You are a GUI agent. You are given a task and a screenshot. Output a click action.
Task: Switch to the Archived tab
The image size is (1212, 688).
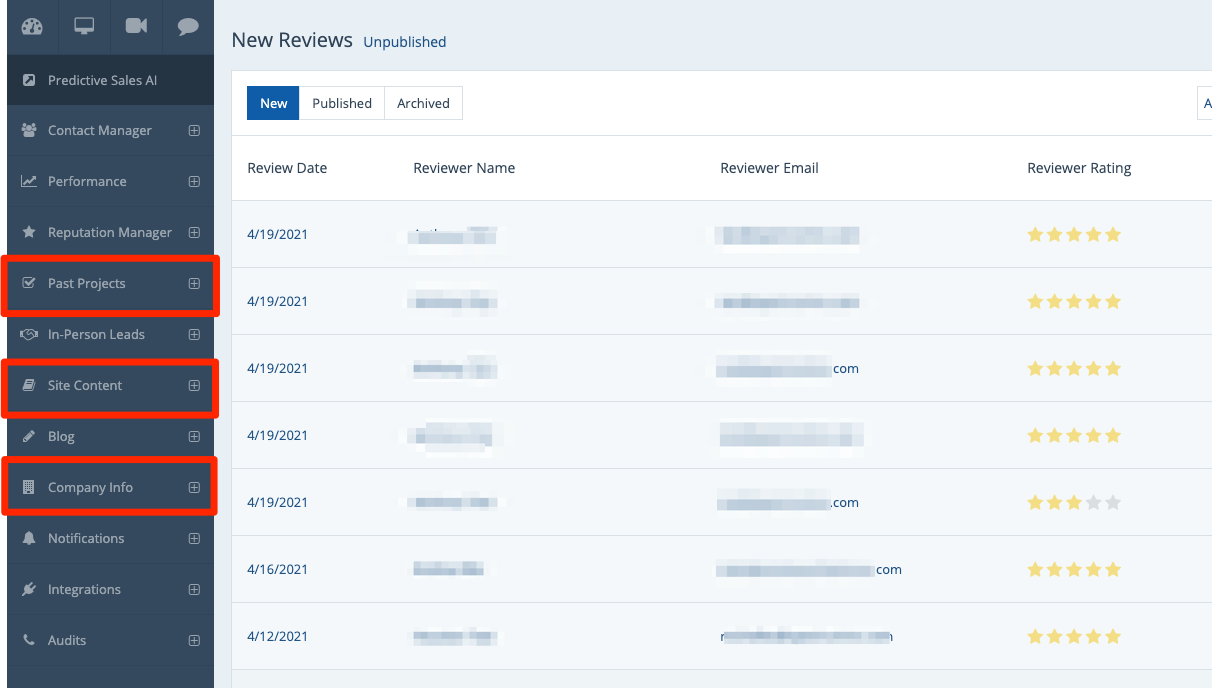pos(423,103)
